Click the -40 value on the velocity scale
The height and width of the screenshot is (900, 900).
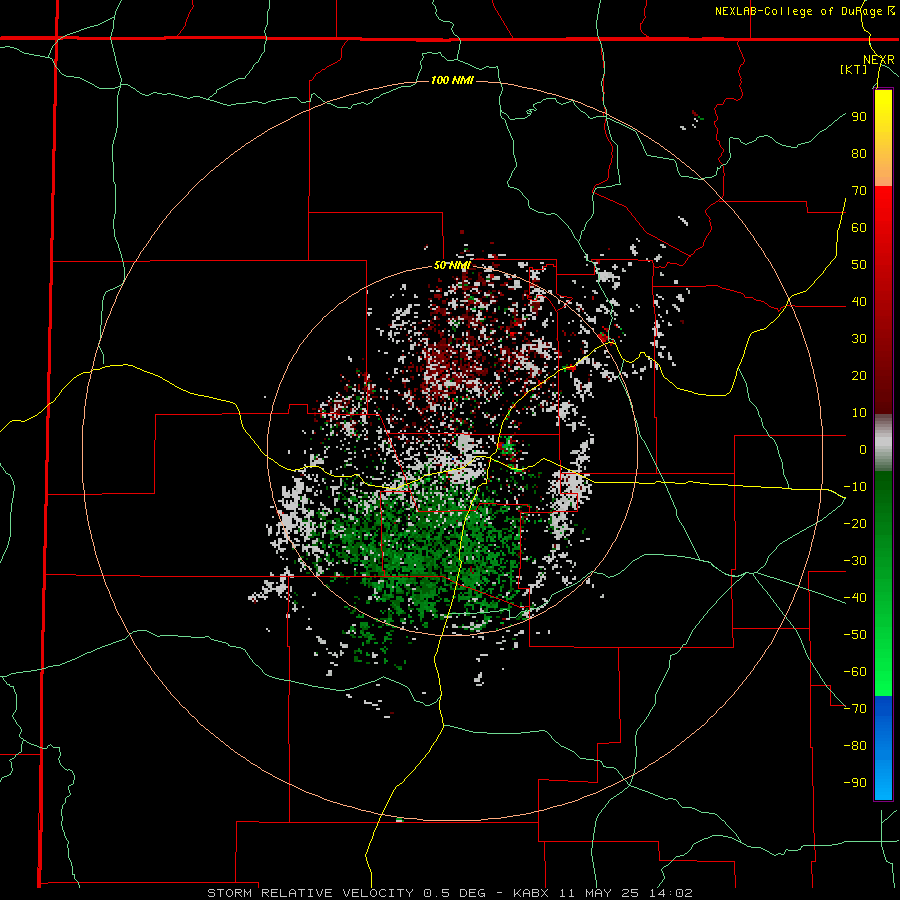coord(855,598)
